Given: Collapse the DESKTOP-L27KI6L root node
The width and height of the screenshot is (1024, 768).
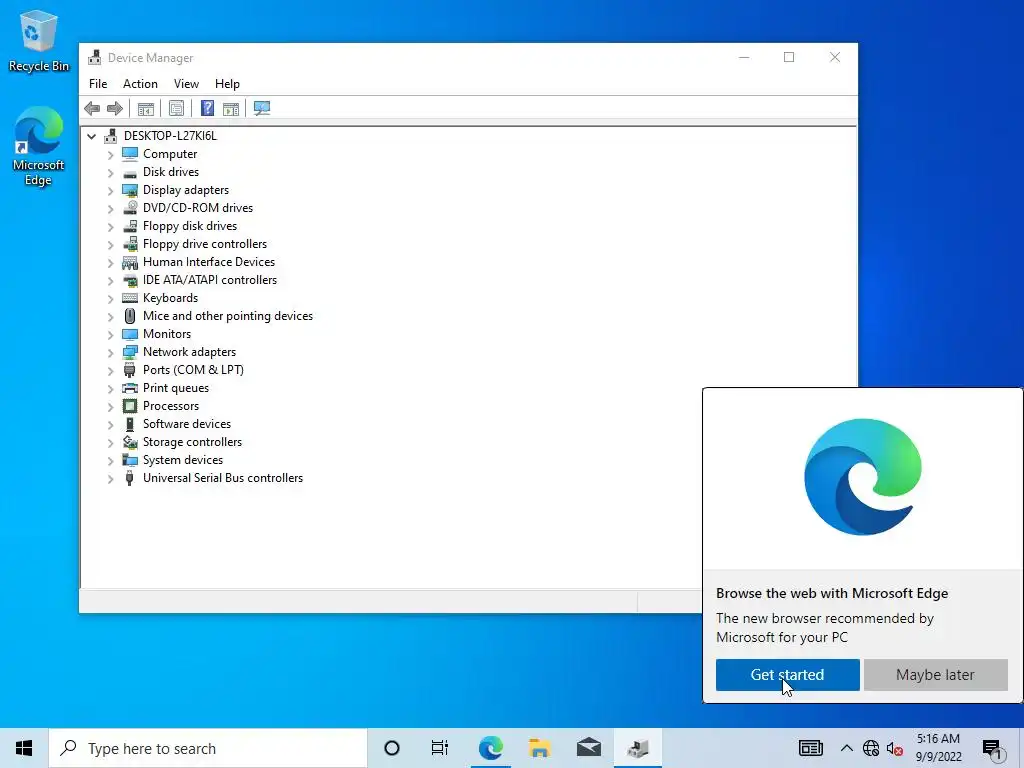Looking at the screenshot, I should (92, 136).
